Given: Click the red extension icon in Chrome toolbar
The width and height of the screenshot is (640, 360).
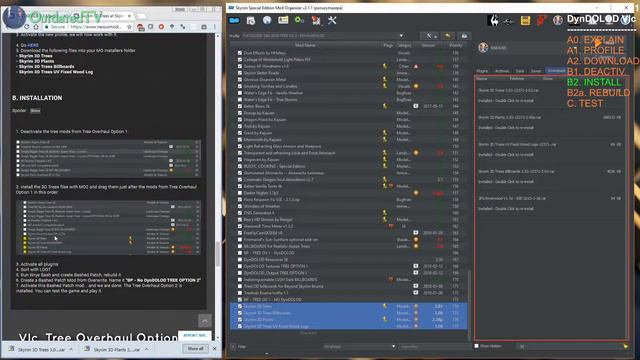Looking at the screenshot, I should (161, 27).
